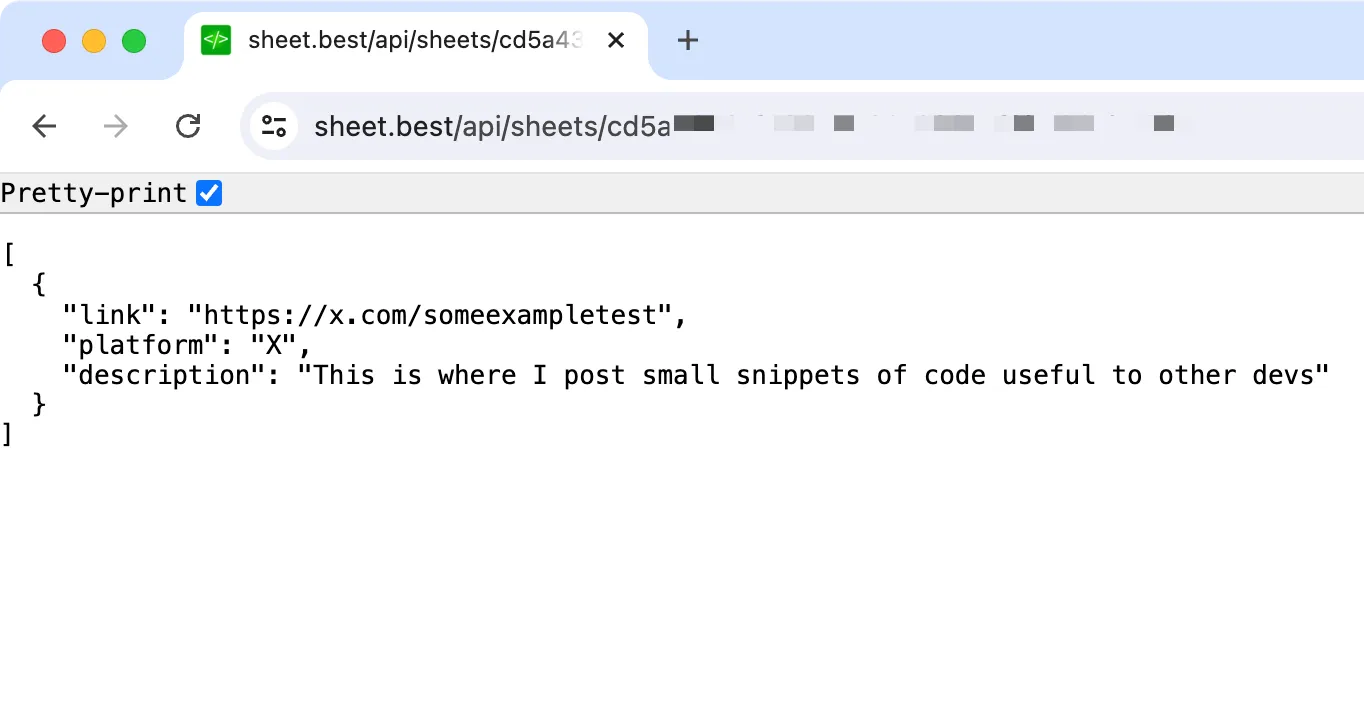Close the browser window with red button
1364x712 pixels.
click(x=54, y=41)
